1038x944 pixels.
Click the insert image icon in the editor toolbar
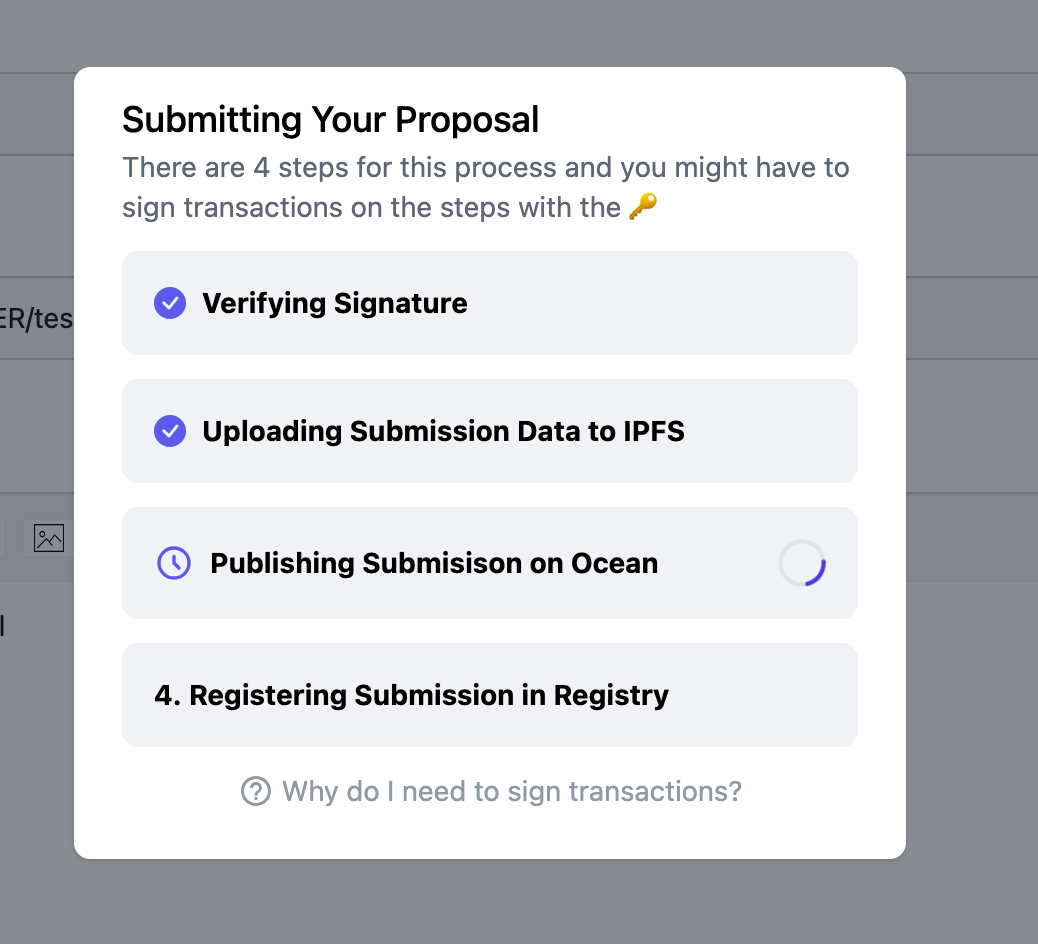[x=49, y=538]
